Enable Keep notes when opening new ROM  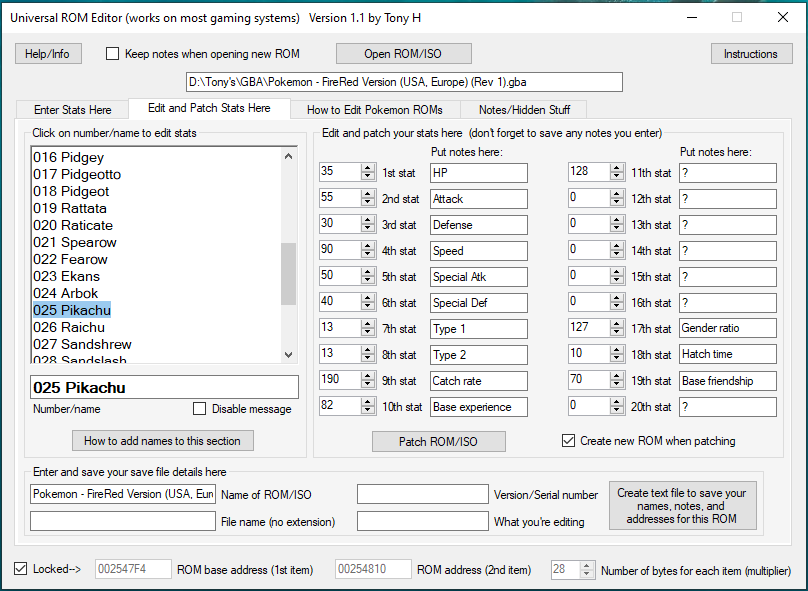coord(112,54)
